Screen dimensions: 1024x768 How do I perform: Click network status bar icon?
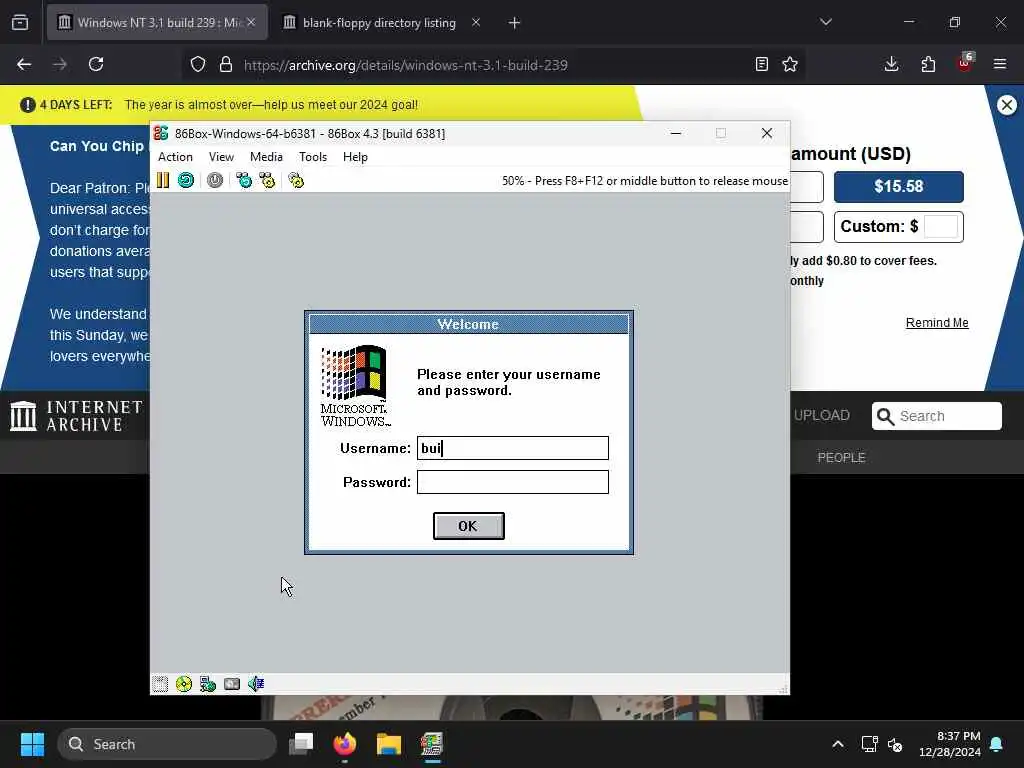(x=208, y=684)
